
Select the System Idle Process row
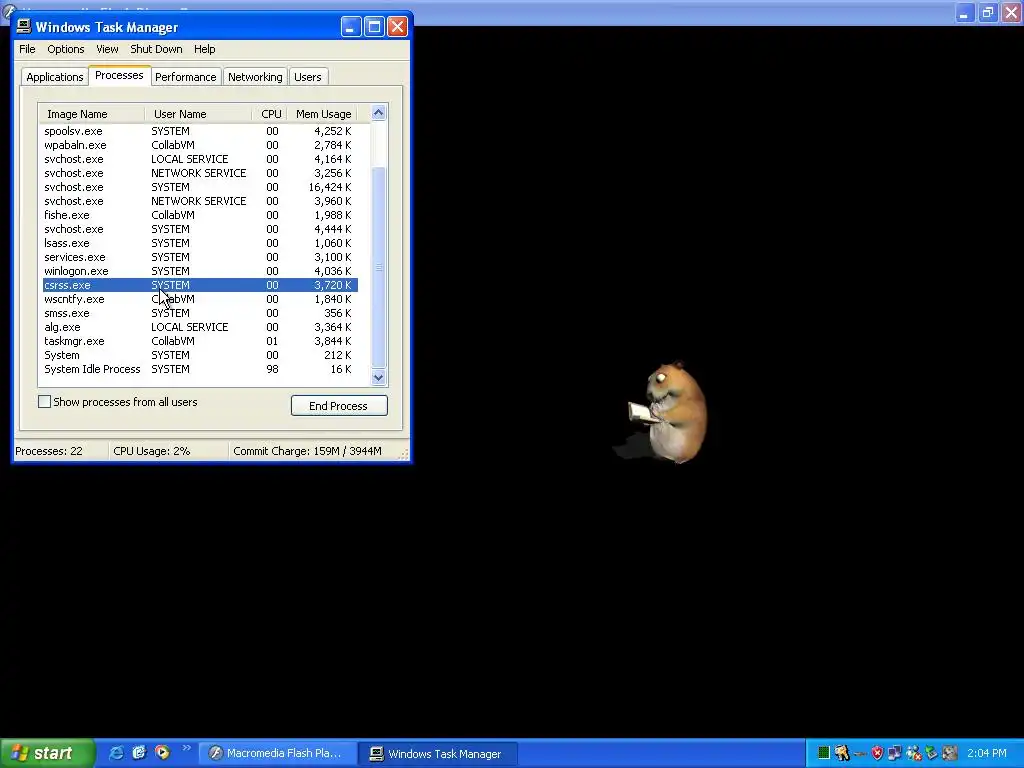(x=200, y=369)
